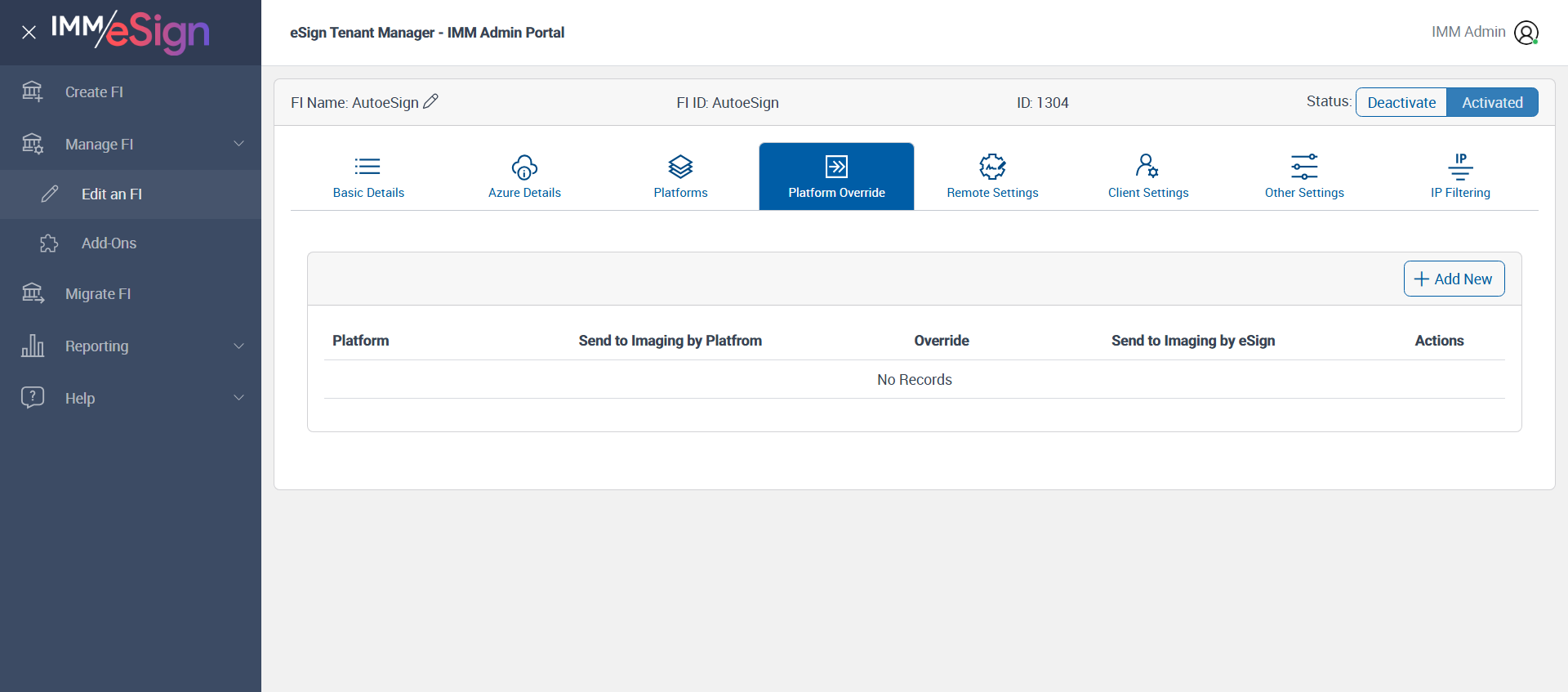Screen dimensions: 1568x692
Task: Click the IMM Admin username text
Action: point(1468,32)
